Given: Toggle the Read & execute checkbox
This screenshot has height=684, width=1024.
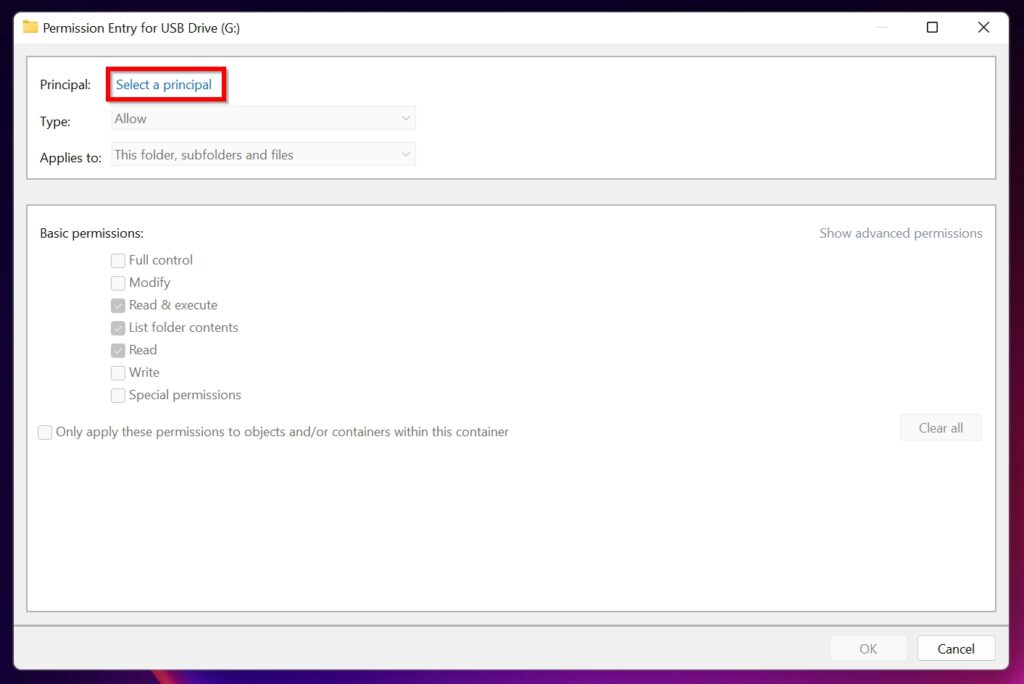Looking at the screenshot, I should pos(118,305).
